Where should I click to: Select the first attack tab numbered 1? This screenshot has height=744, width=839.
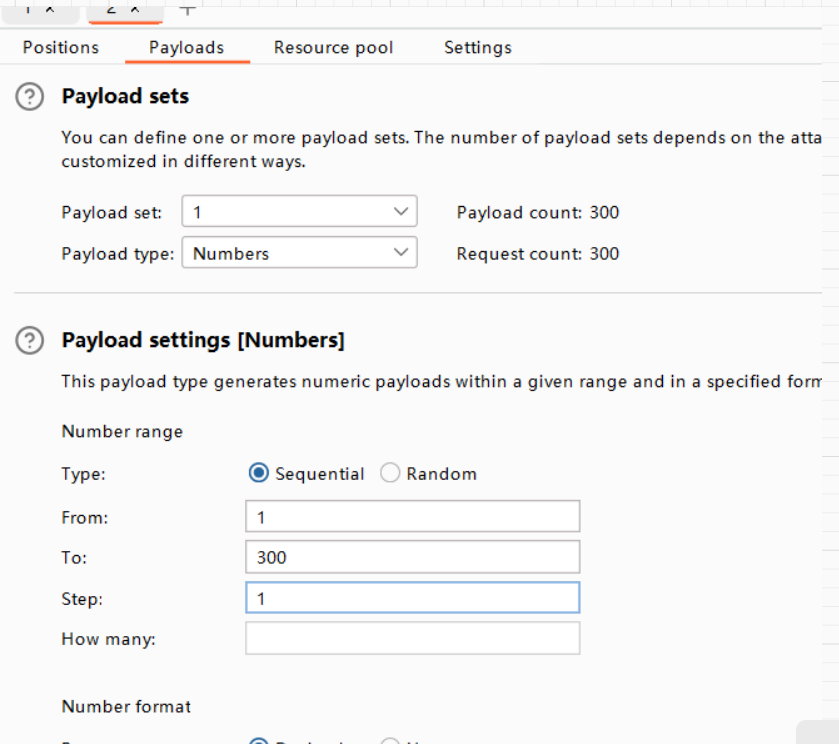pos(28,9)
